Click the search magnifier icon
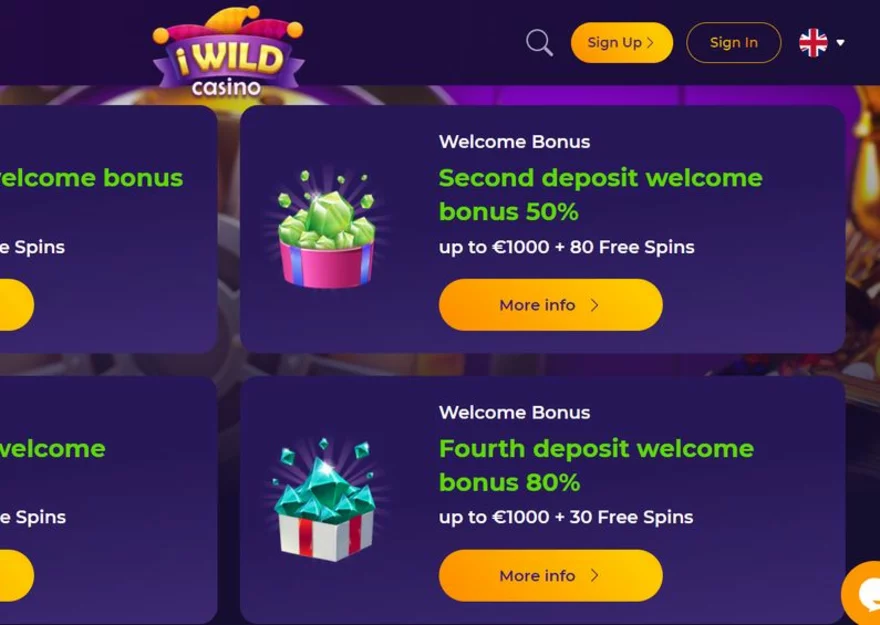Image resolution: width=880 pixels, height=625 pixels. click(539, 43)
